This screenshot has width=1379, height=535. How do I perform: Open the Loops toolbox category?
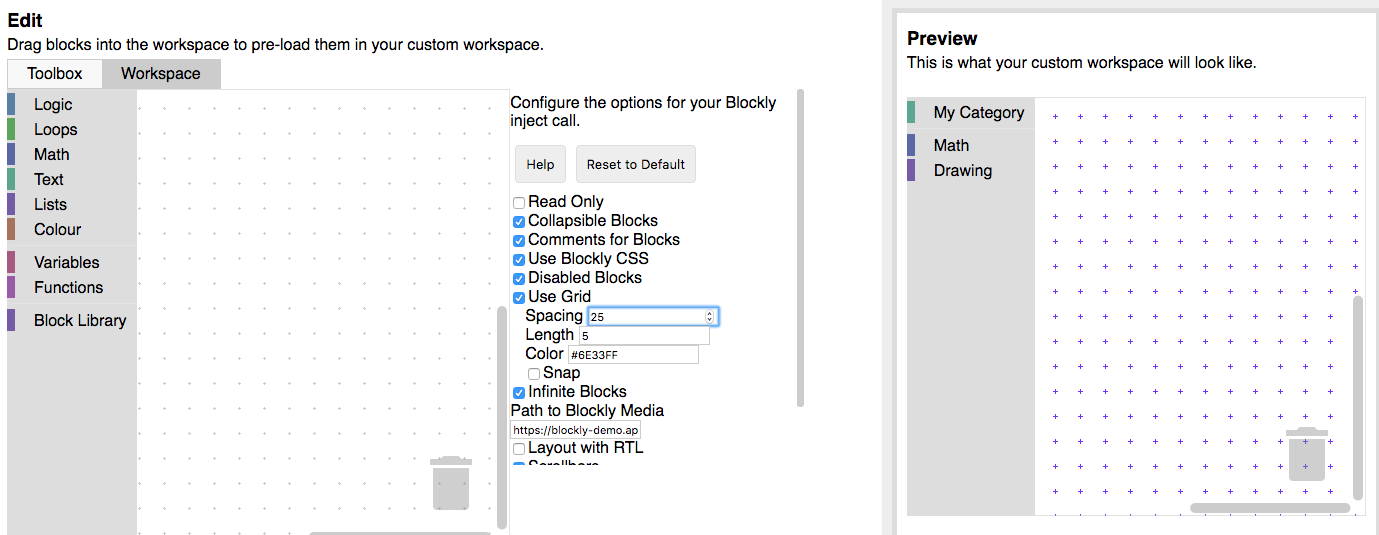[55, 129]
